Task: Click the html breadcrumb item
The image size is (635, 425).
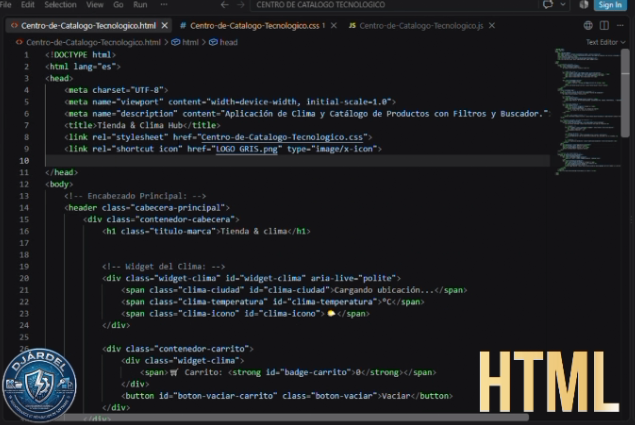Action: click(190, 42)
